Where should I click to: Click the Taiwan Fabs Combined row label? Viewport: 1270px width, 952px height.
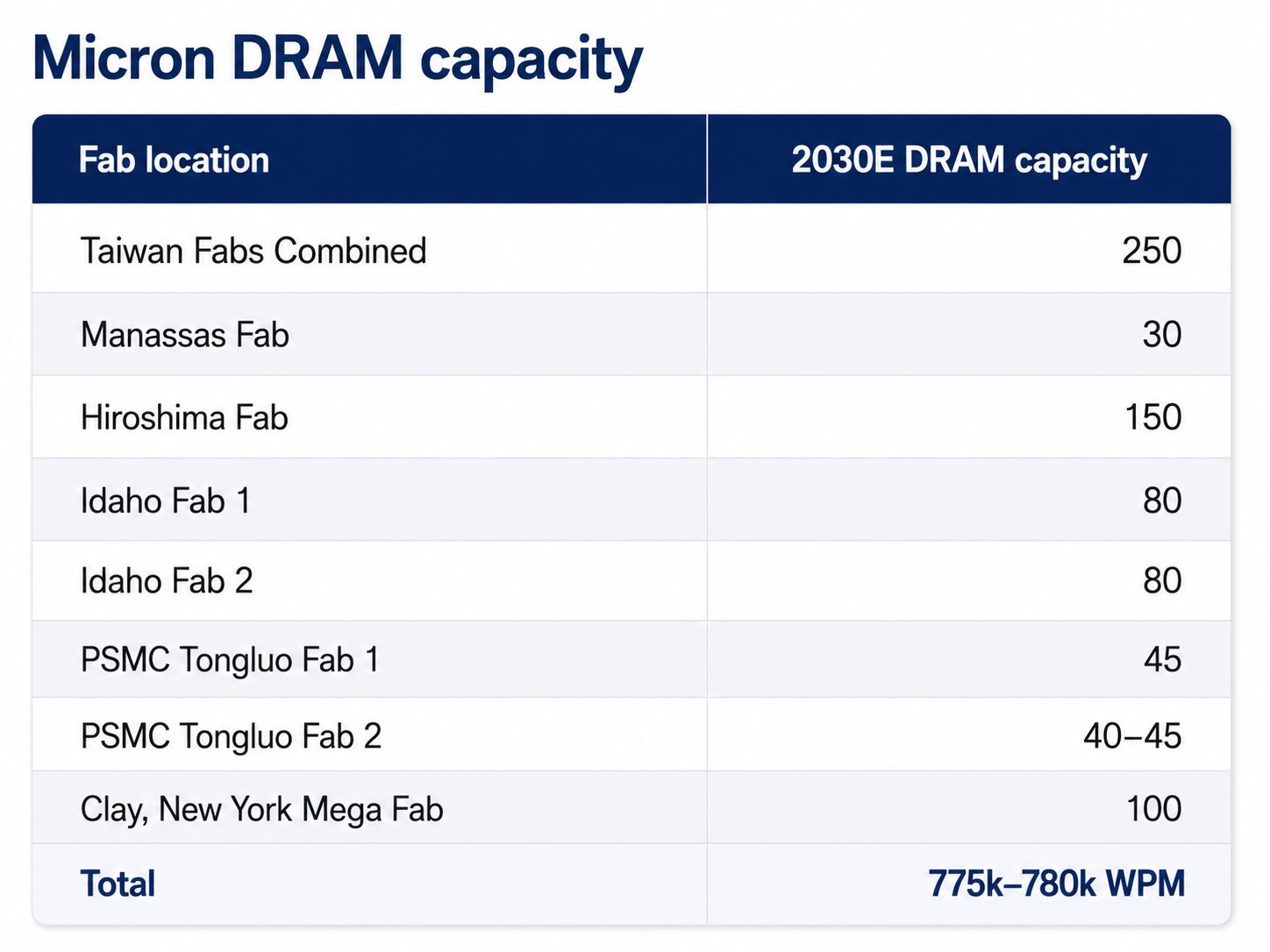pyautogui.click(x=253, y=251)
